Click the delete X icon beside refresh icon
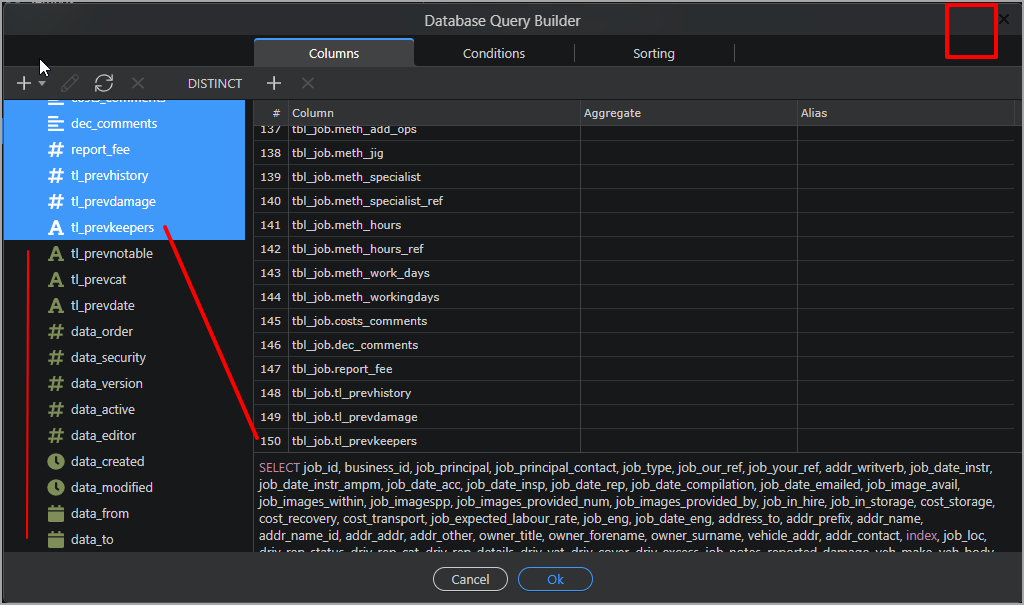This screenshot has width=1024, height=605. 138,83
